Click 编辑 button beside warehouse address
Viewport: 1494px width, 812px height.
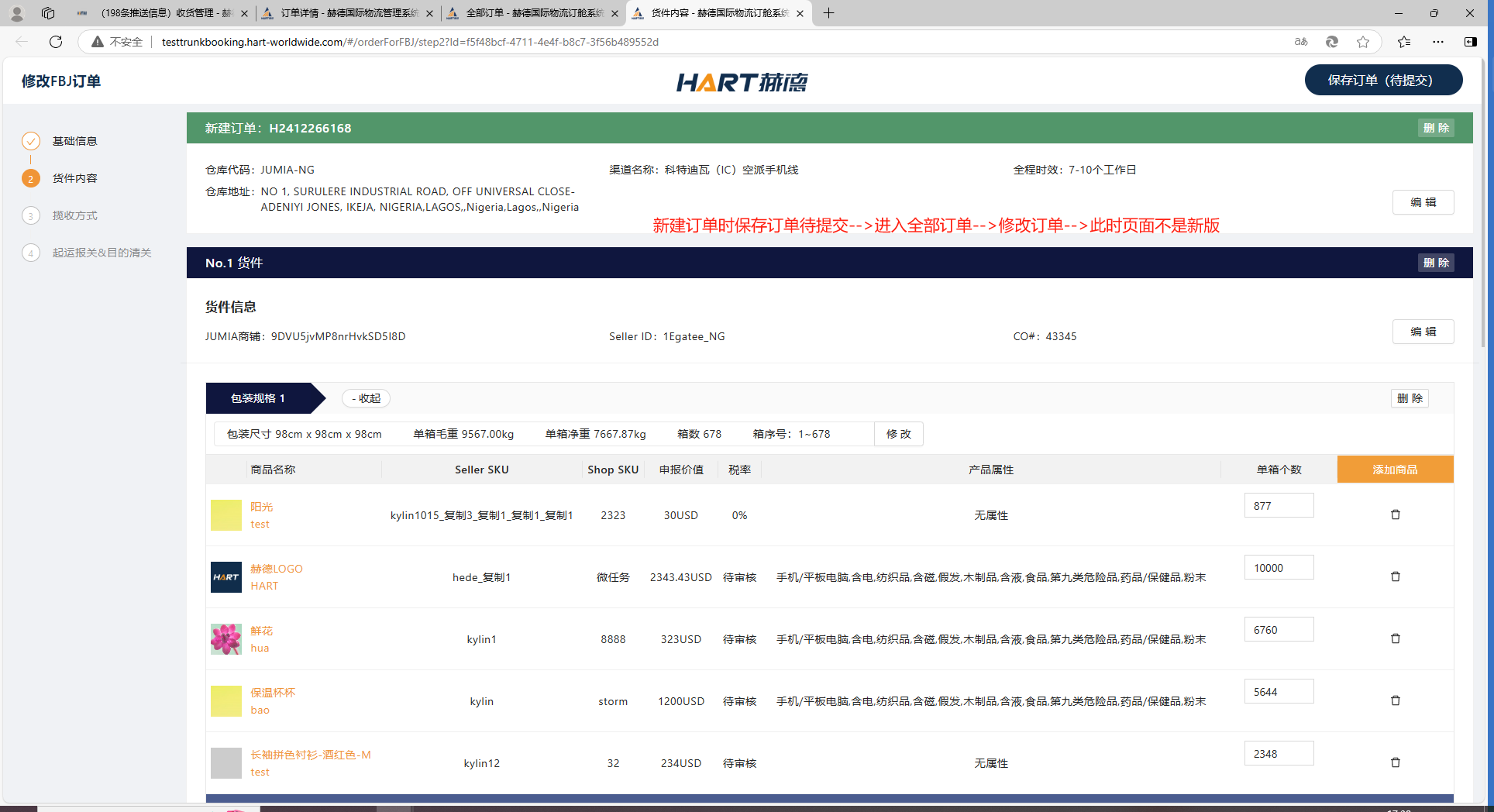point(1423,202)
